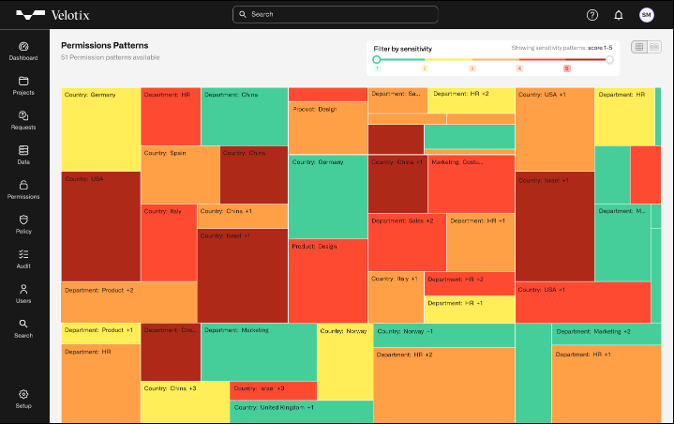Open the Country: Spain tile
This screenshot has width=674, height=424.
point(180,175)
